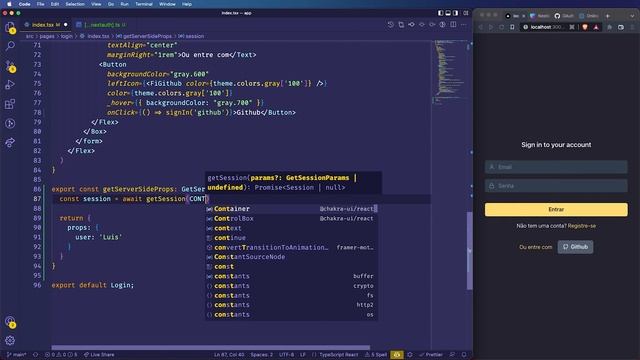
Task: Open the Customize Layout button
Action: 466,13
